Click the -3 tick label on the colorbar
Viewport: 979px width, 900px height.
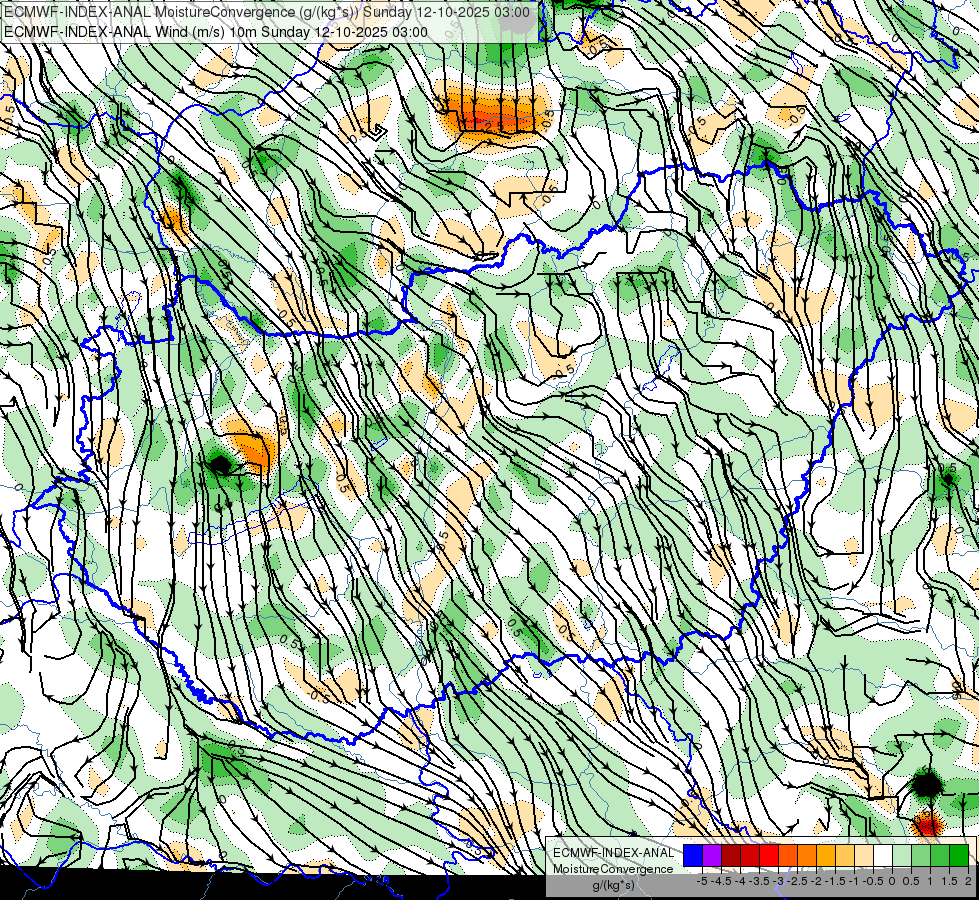tap(779, 881)
